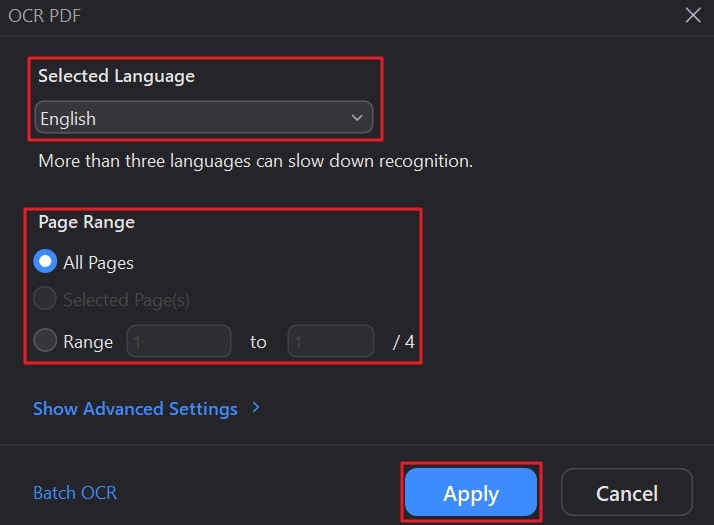This screenshot has width=714, height=525.
Task: Choose the Selected Page(s) radio option
Action: [x=45, y=299]
